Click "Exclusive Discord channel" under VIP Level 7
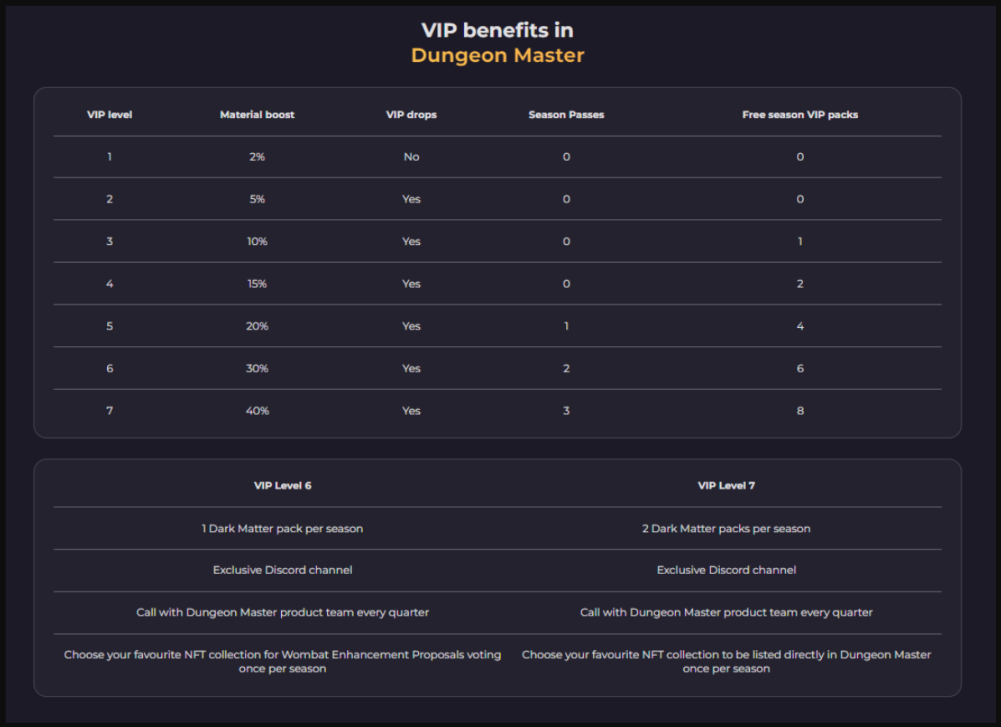Image resolution: width=1001 pixels, height=727 pixels. point(726,570)
